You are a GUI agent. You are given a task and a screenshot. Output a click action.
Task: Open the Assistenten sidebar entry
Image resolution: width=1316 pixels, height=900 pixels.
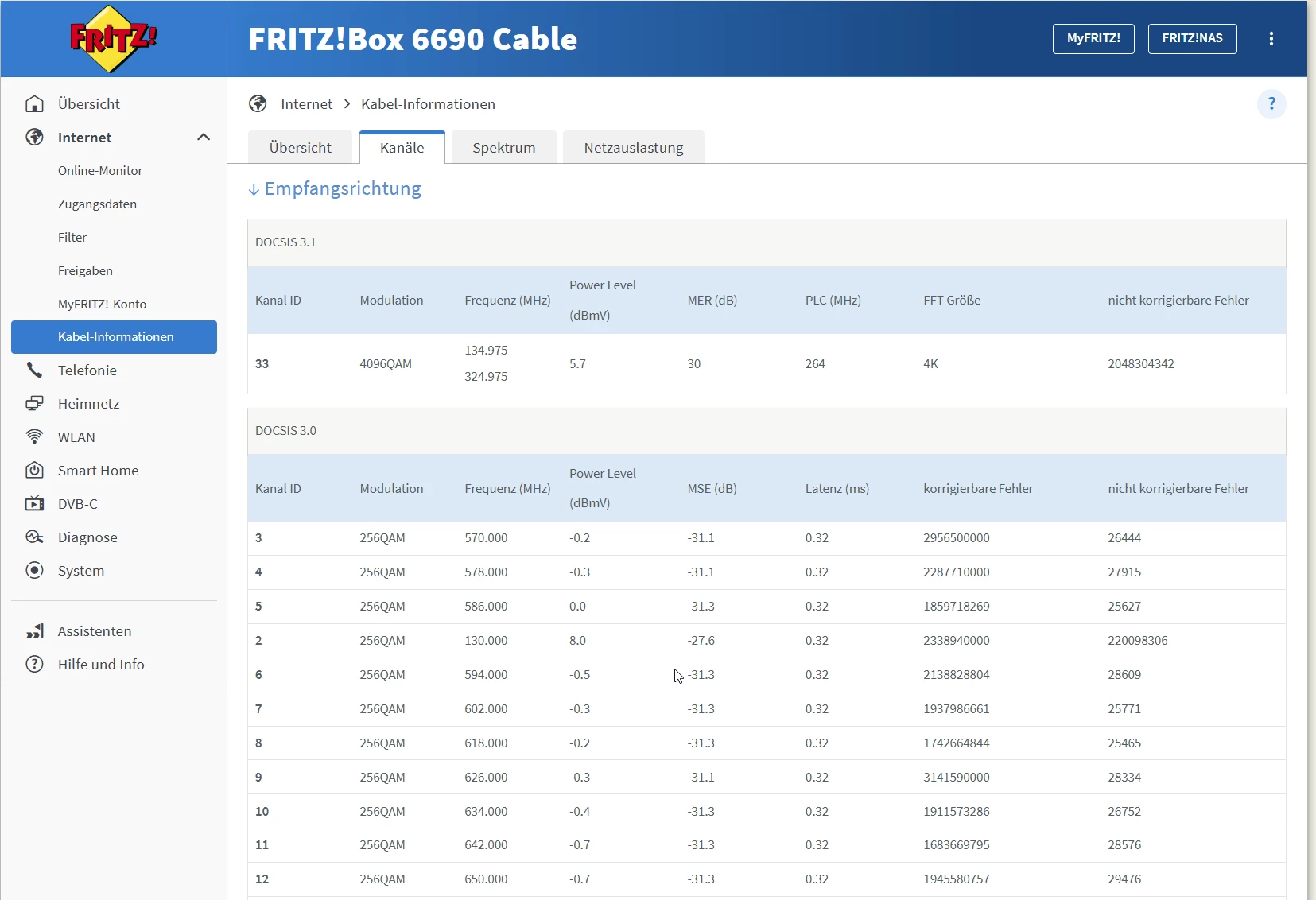(95, 631)
